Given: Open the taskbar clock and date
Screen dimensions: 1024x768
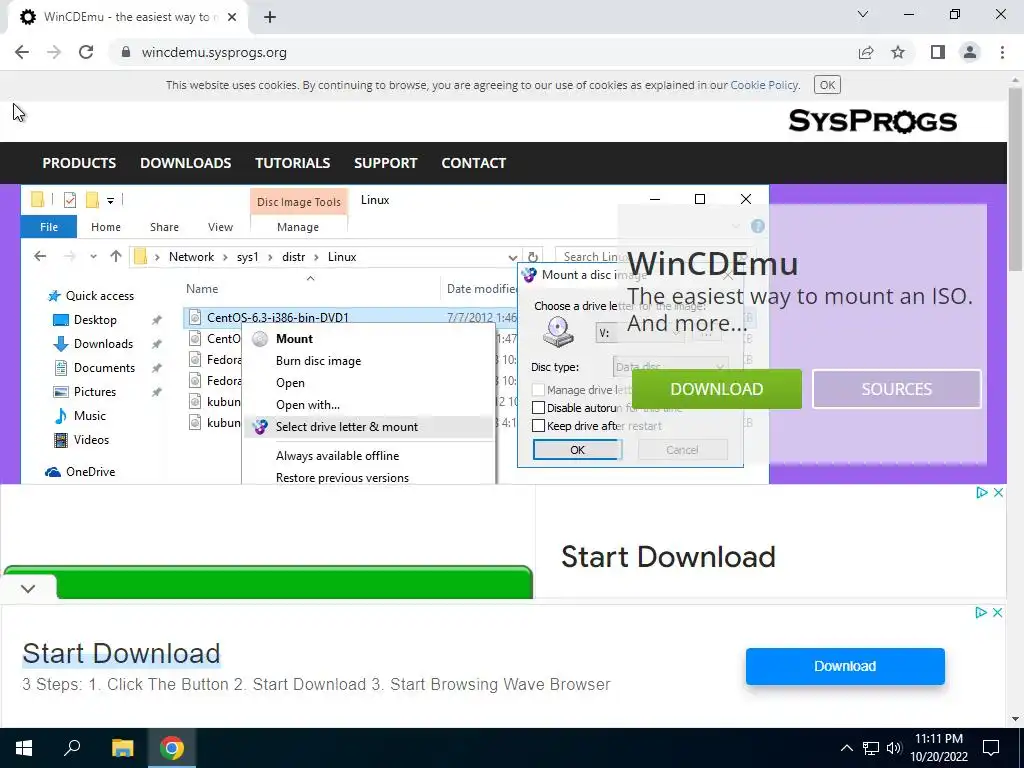Looking at the screenshot, I should [938, 748].
